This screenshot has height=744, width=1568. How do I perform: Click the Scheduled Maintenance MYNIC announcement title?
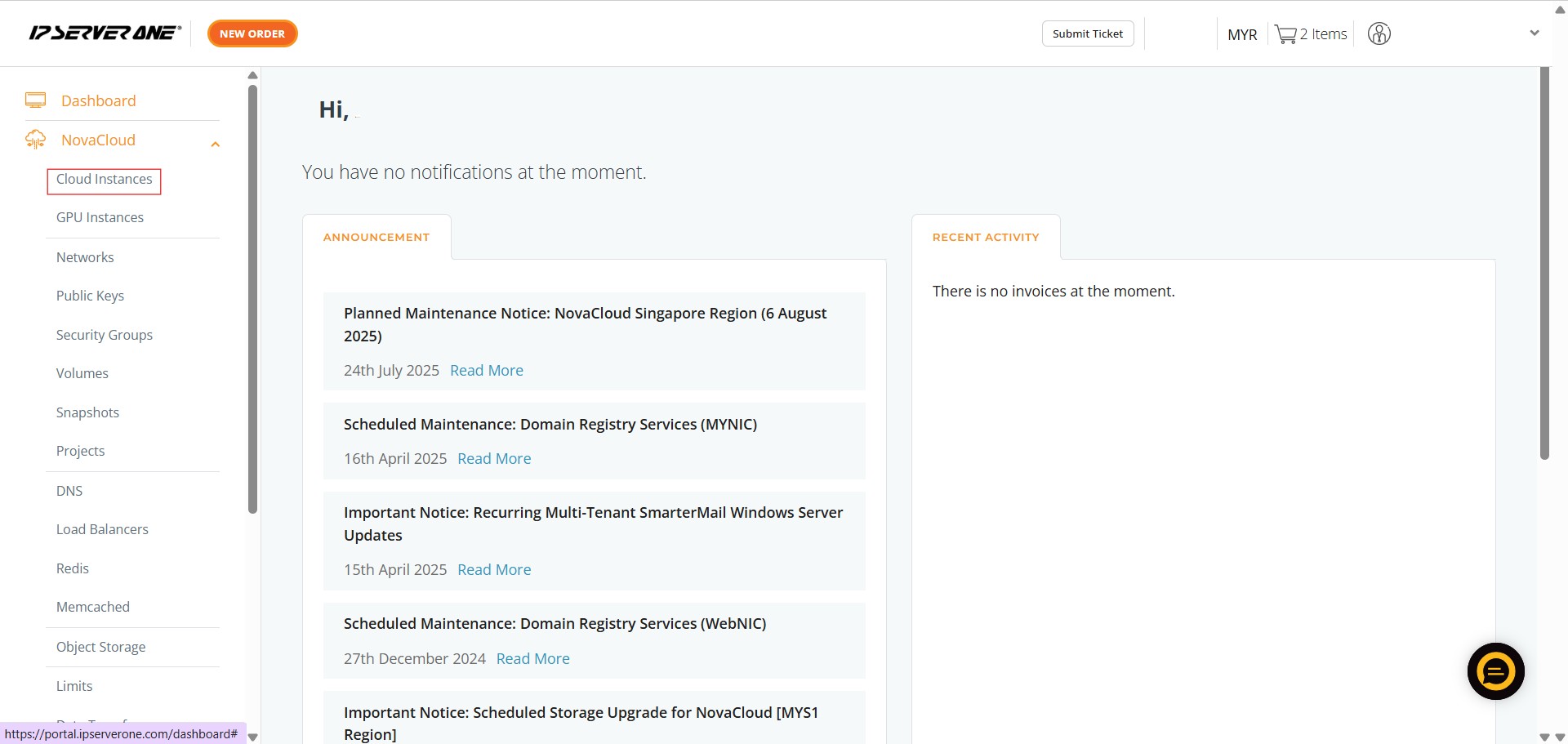(550, 424)
